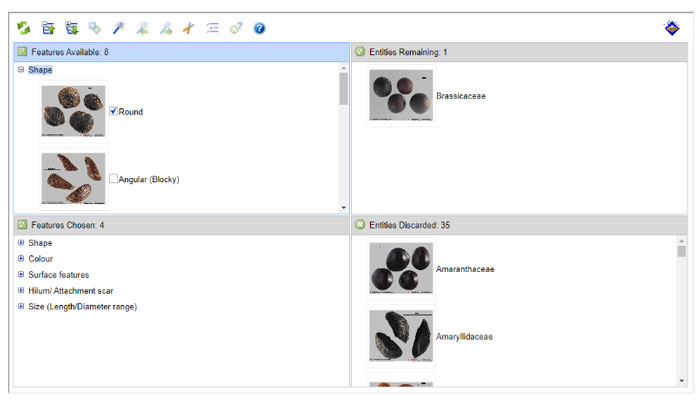This screenshot has width=700, height=402.
Task: Expand Surface features under Features Chosen
Action: pyautogui.click(x=21, y=275)
